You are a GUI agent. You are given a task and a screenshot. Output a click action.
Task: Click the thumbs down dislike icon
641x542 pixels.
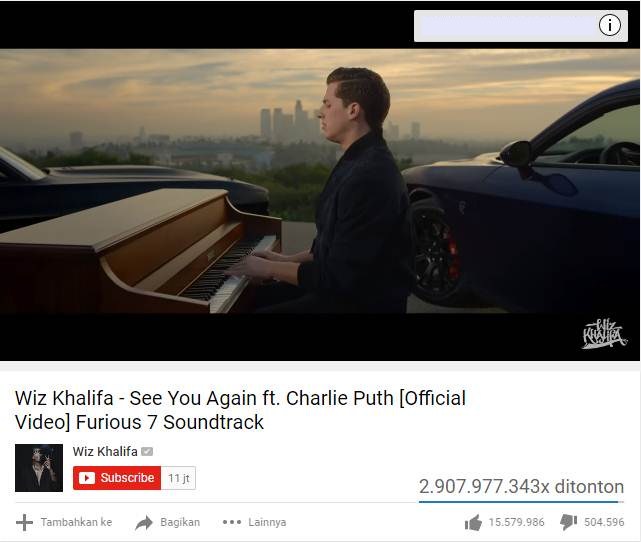tap(569, 522)
